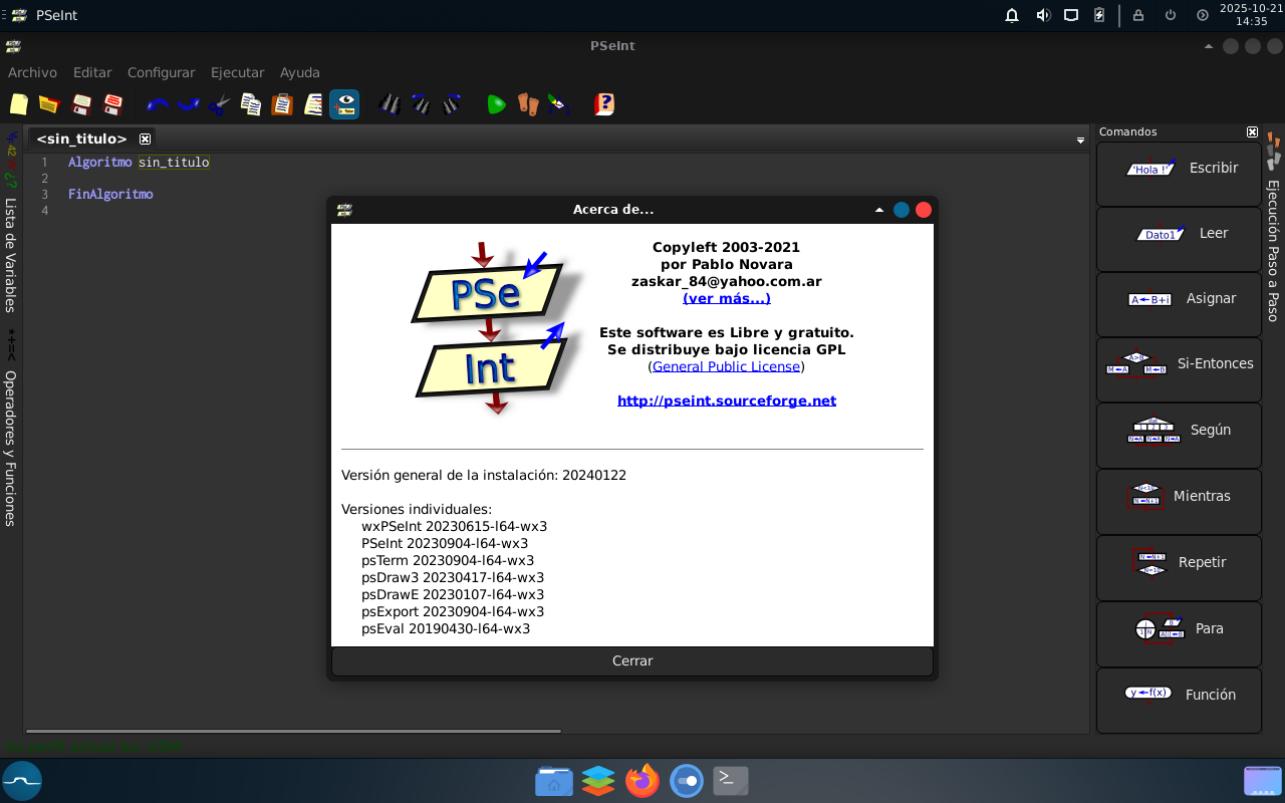Open Firefox from the taskbar
This screenshot has height=803, width=1285.
pyautogui.click(x=642, y=780)
